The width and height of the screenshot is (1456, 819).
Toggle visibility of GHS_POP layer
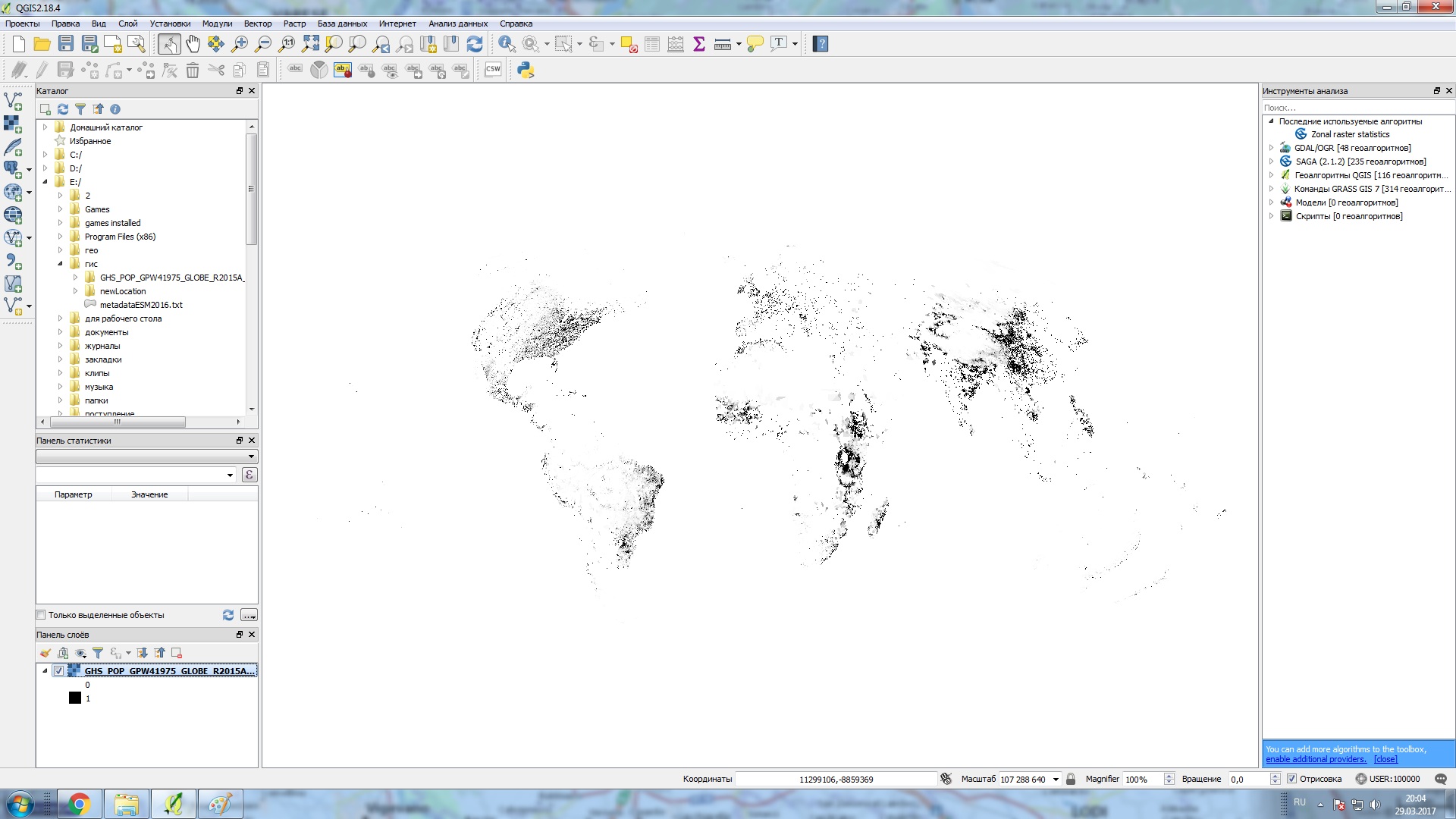tap(58, 671)
